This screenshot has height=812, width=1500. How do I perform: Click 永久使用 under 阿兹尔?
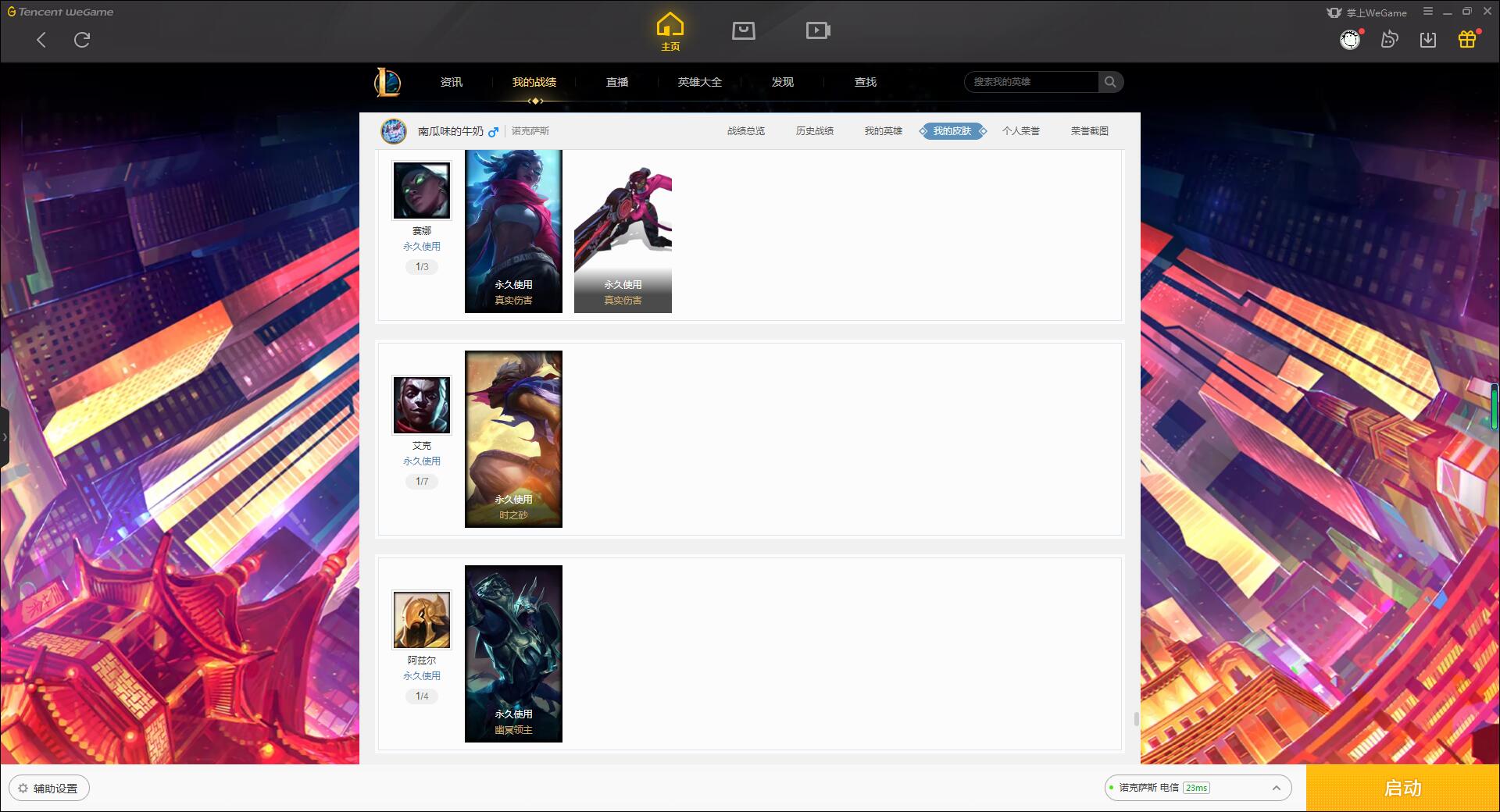coord(422,675)
